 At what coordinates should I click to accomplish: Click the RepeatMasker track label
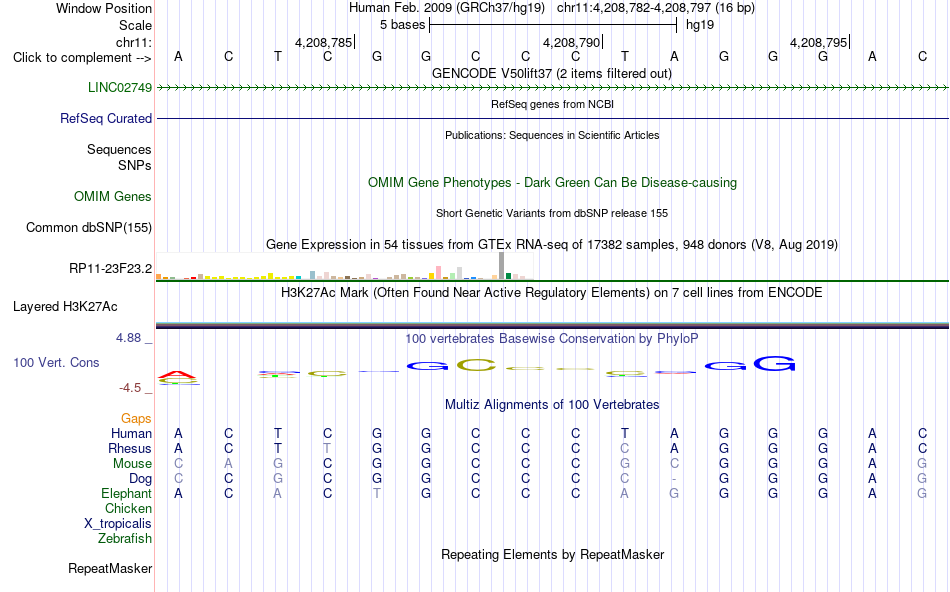pos(110,568)
